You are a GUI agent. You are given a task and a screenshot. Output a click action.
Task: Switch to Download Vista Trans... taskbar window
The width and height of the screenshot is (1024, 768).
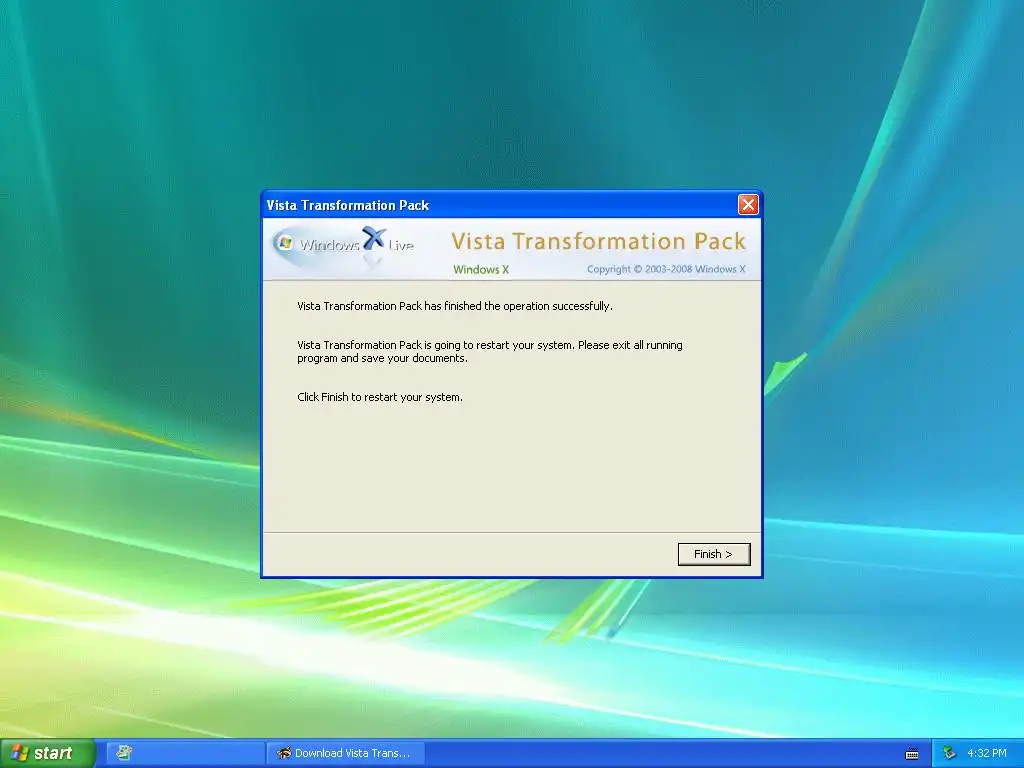(x=345, y=753)
